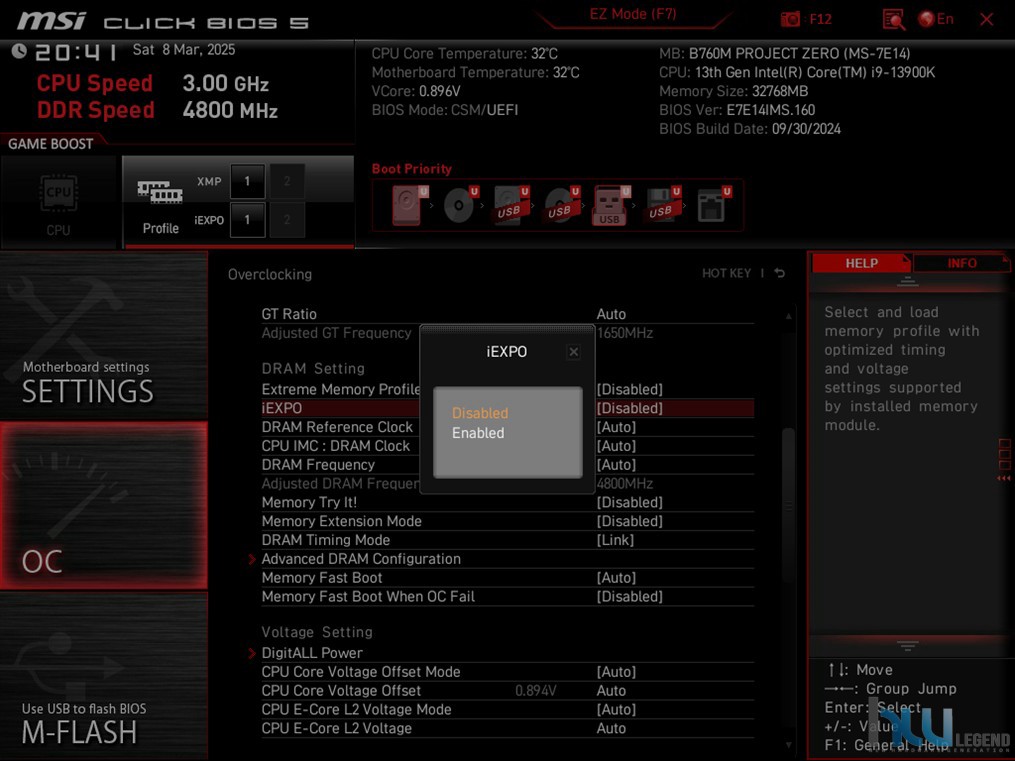Viewport: 1015px width, 761px height.
Task: Switch to the HELP tab
Action: click(x=861, y=263)
